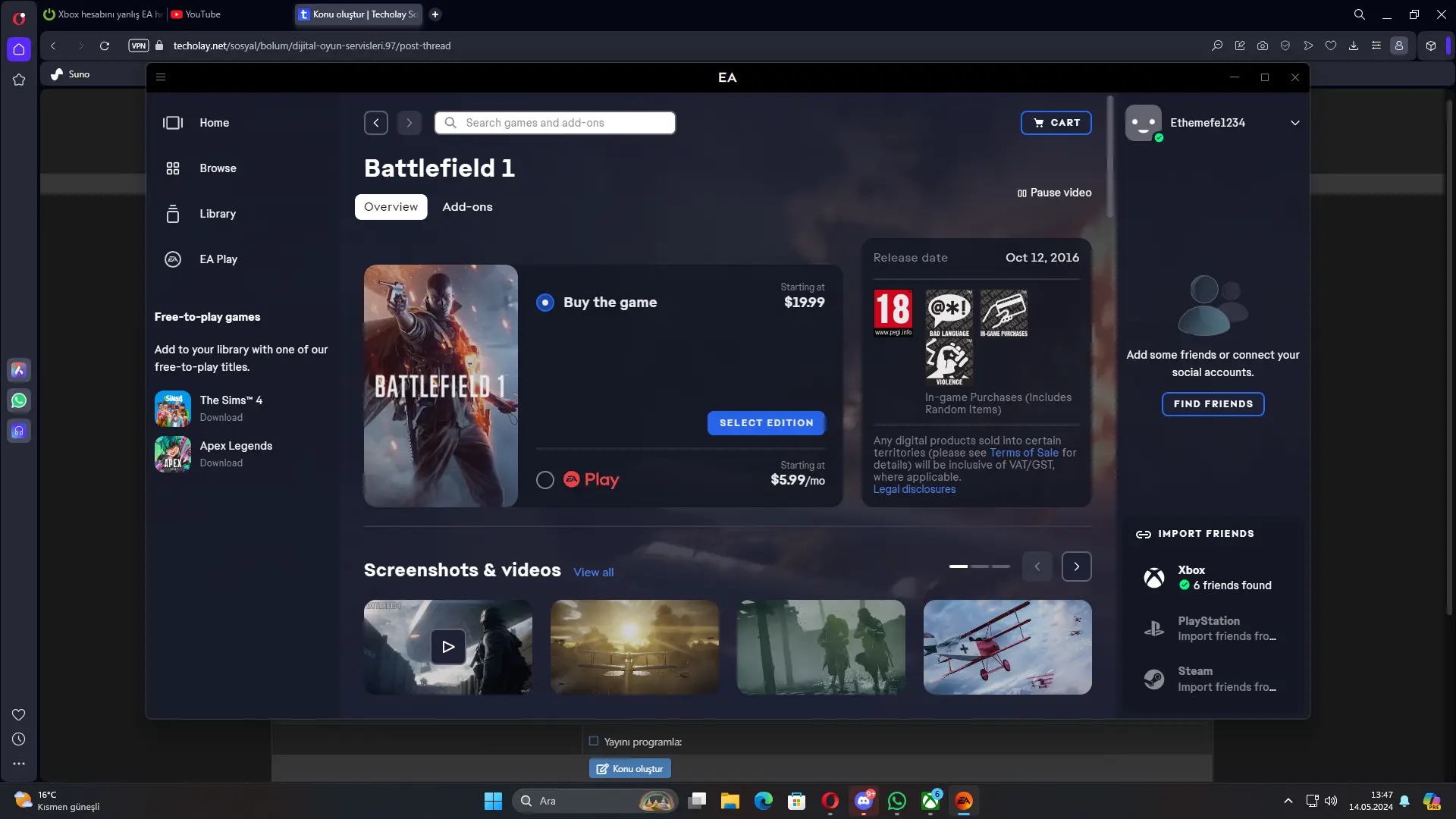
Task: Open the EA app hamburger menu
Action: coord(161,77)
